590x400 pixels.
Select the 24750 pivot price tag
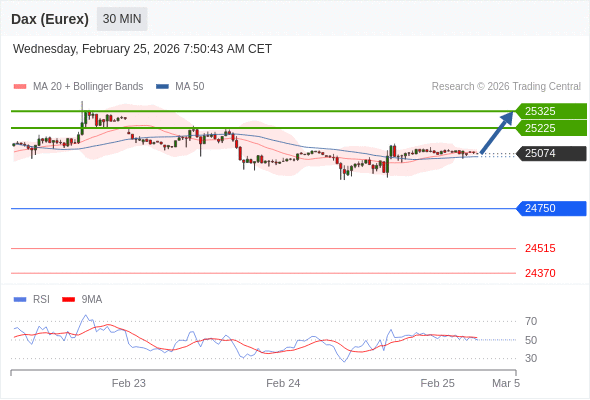click(551, 208)
